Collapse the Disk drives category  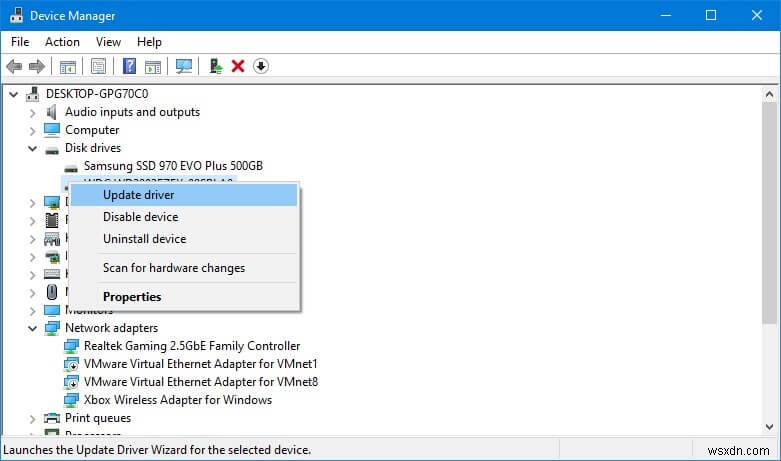coord(33,148)
